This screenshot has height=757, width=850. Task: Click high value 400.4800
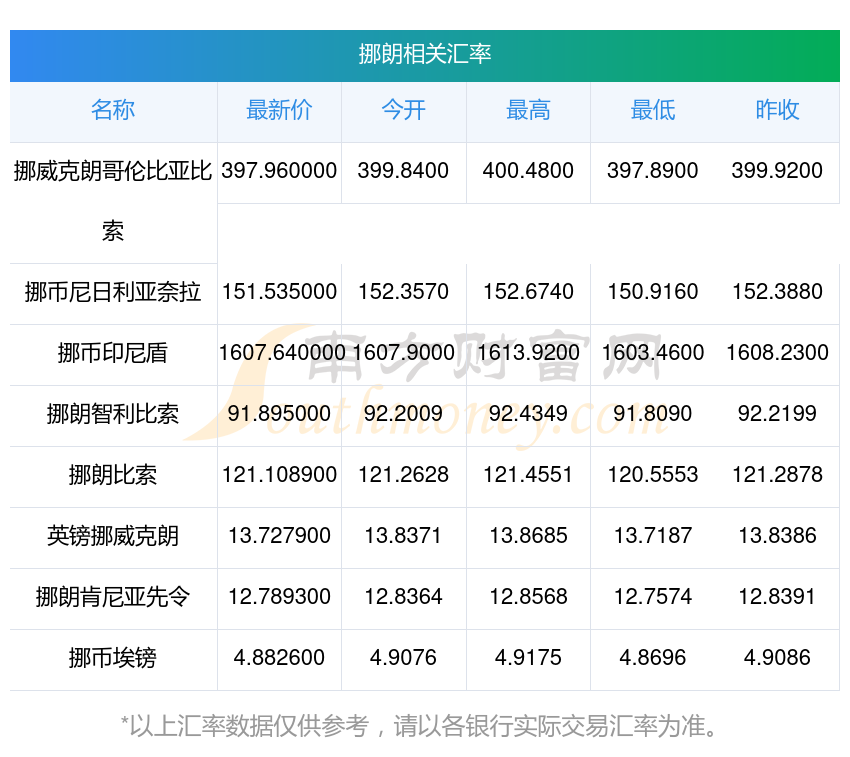(528, 171)
